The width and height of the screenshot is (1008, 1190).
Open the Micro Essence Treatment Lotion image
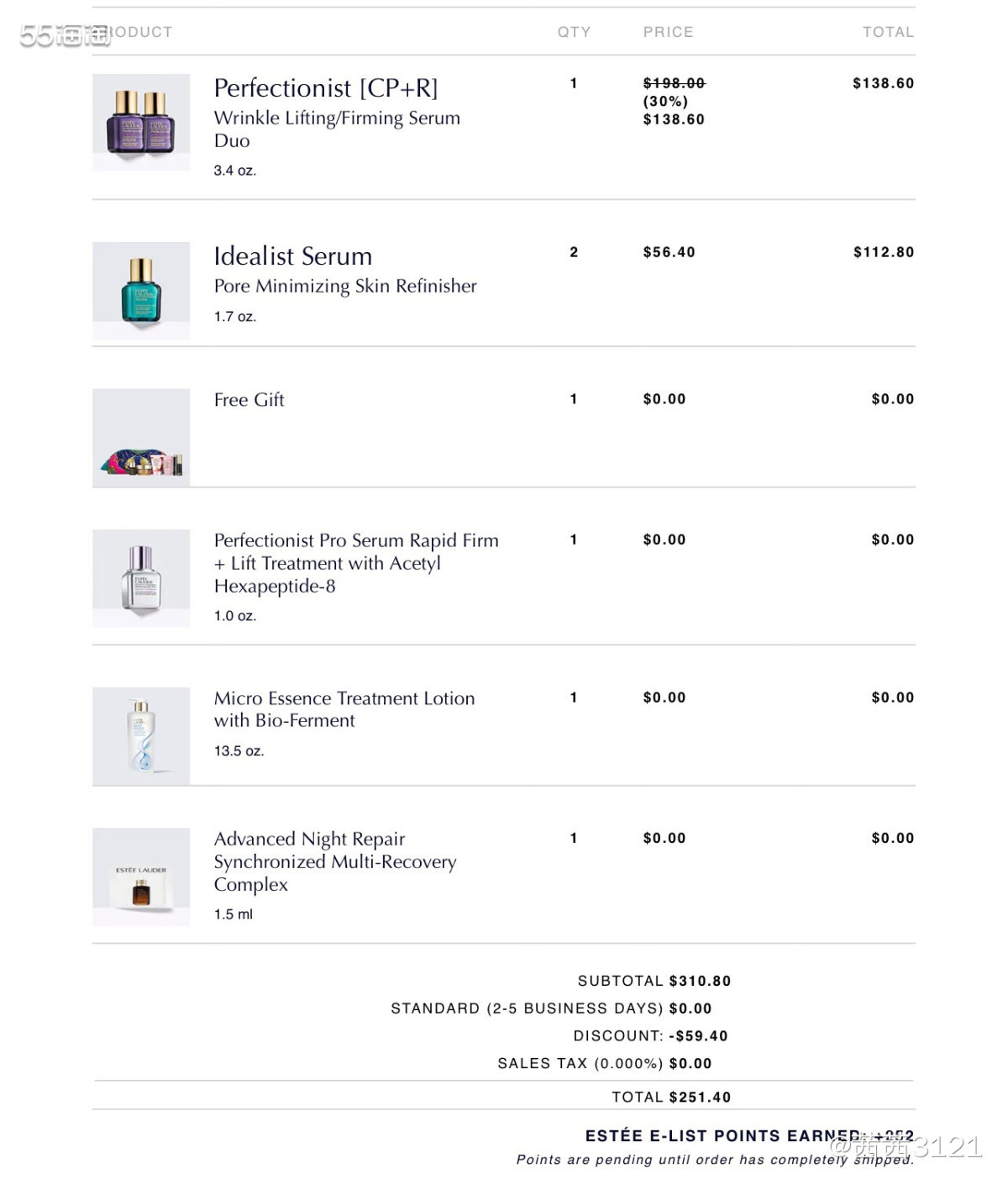(141, 736)
